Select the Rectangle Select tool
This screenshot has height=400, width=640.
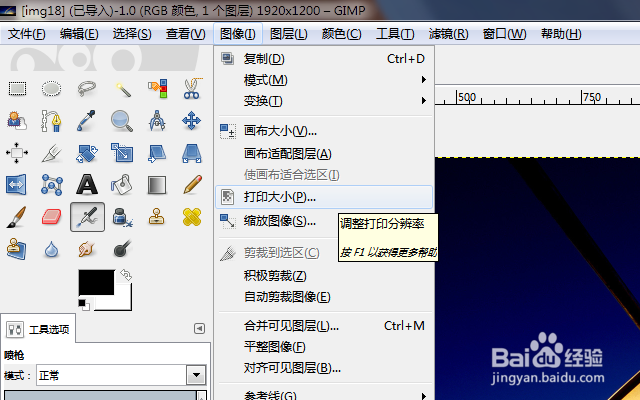point(17,89)
